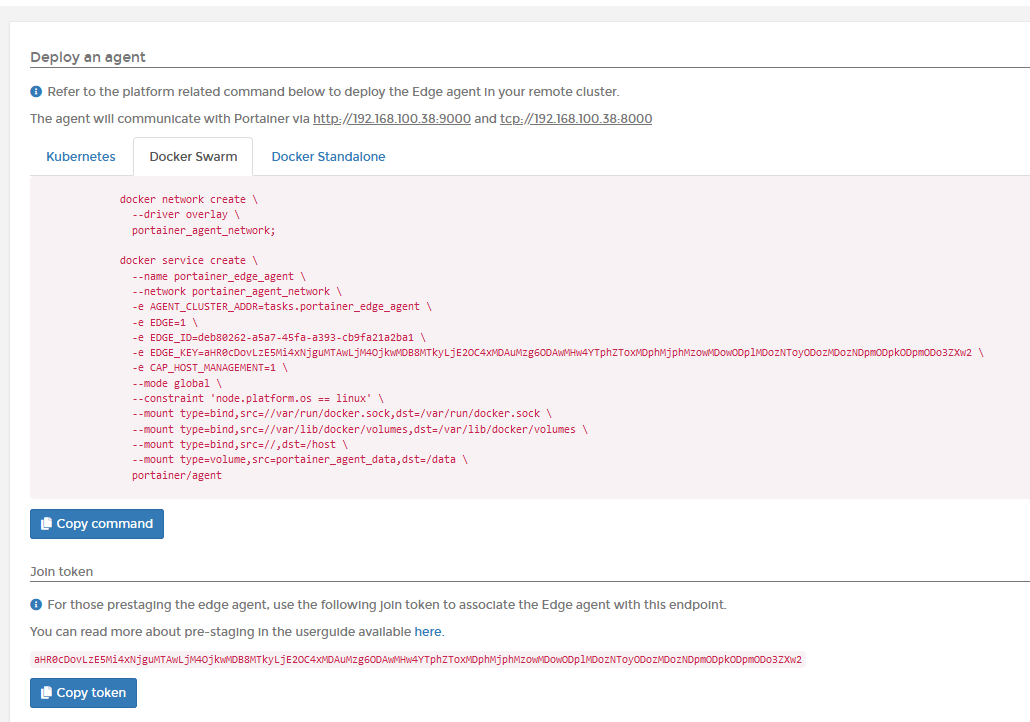The width and height of the screenshot is (1030, 722).
Task: Click the '-e EDGE=1' line
Action: [165, 322]
